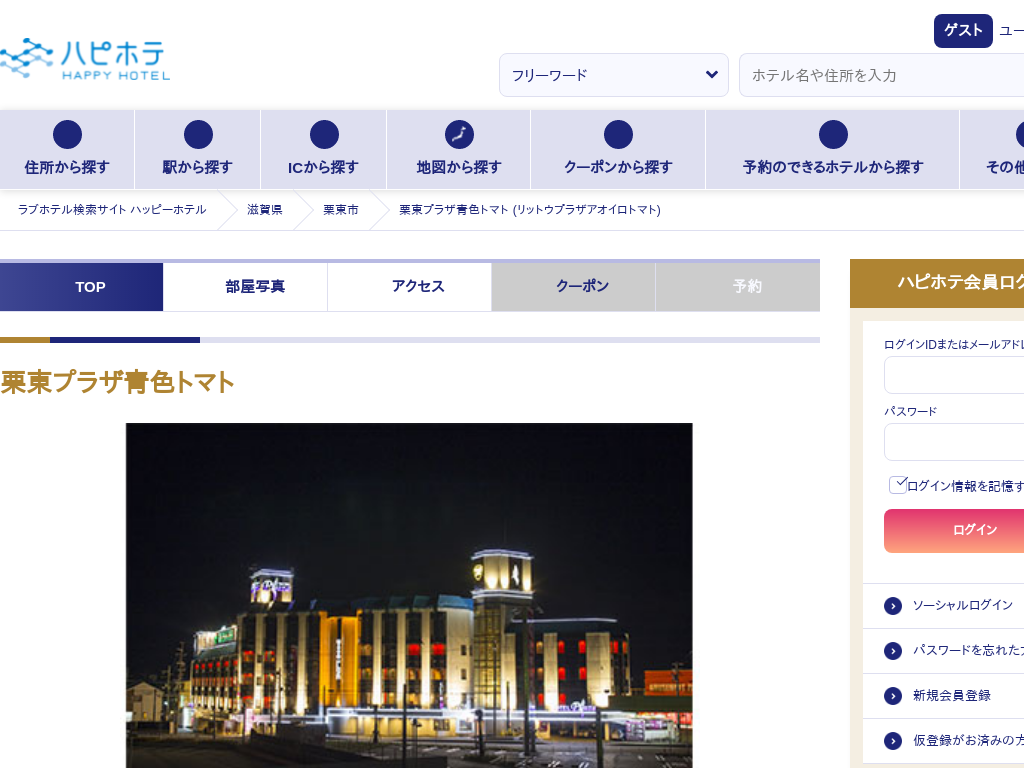Screen dimensions: 1024x768
Task: Click the arrow icon beside パスワードを忘れた方
Action: [893, 651]
